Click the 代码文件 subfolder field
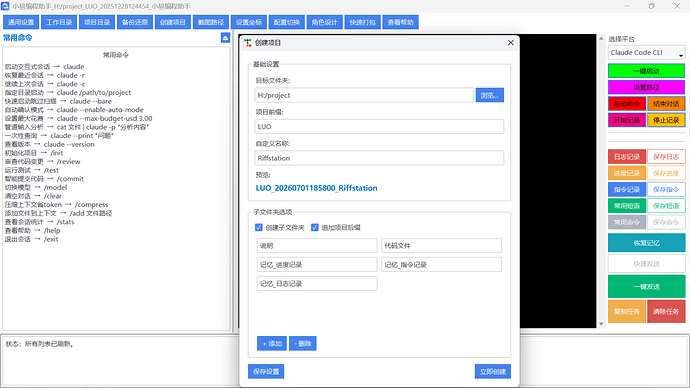The height and width of the screenshot is (388, 690). (x=441, y=245)
